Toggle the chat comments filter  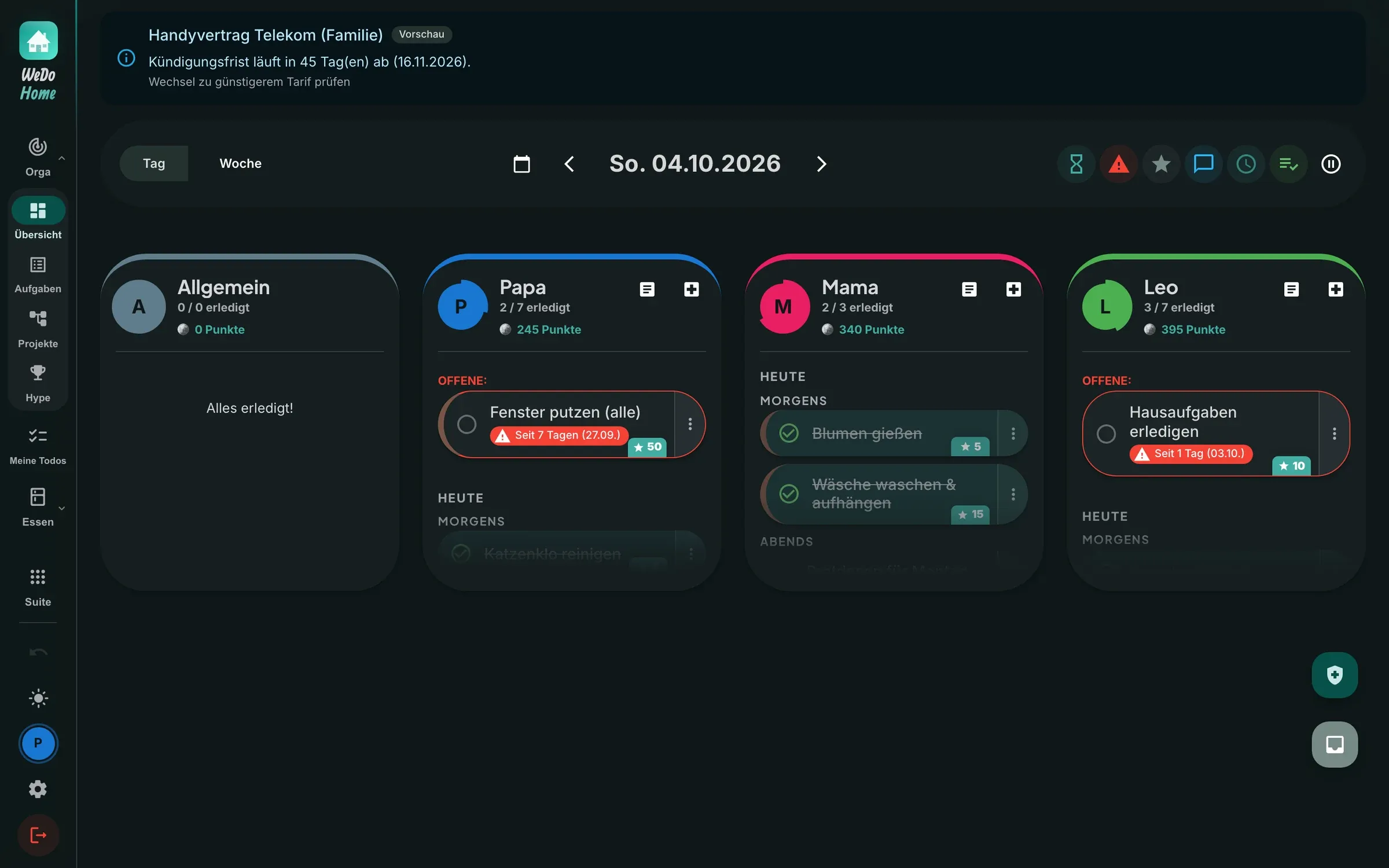(x=1204, y=164)
